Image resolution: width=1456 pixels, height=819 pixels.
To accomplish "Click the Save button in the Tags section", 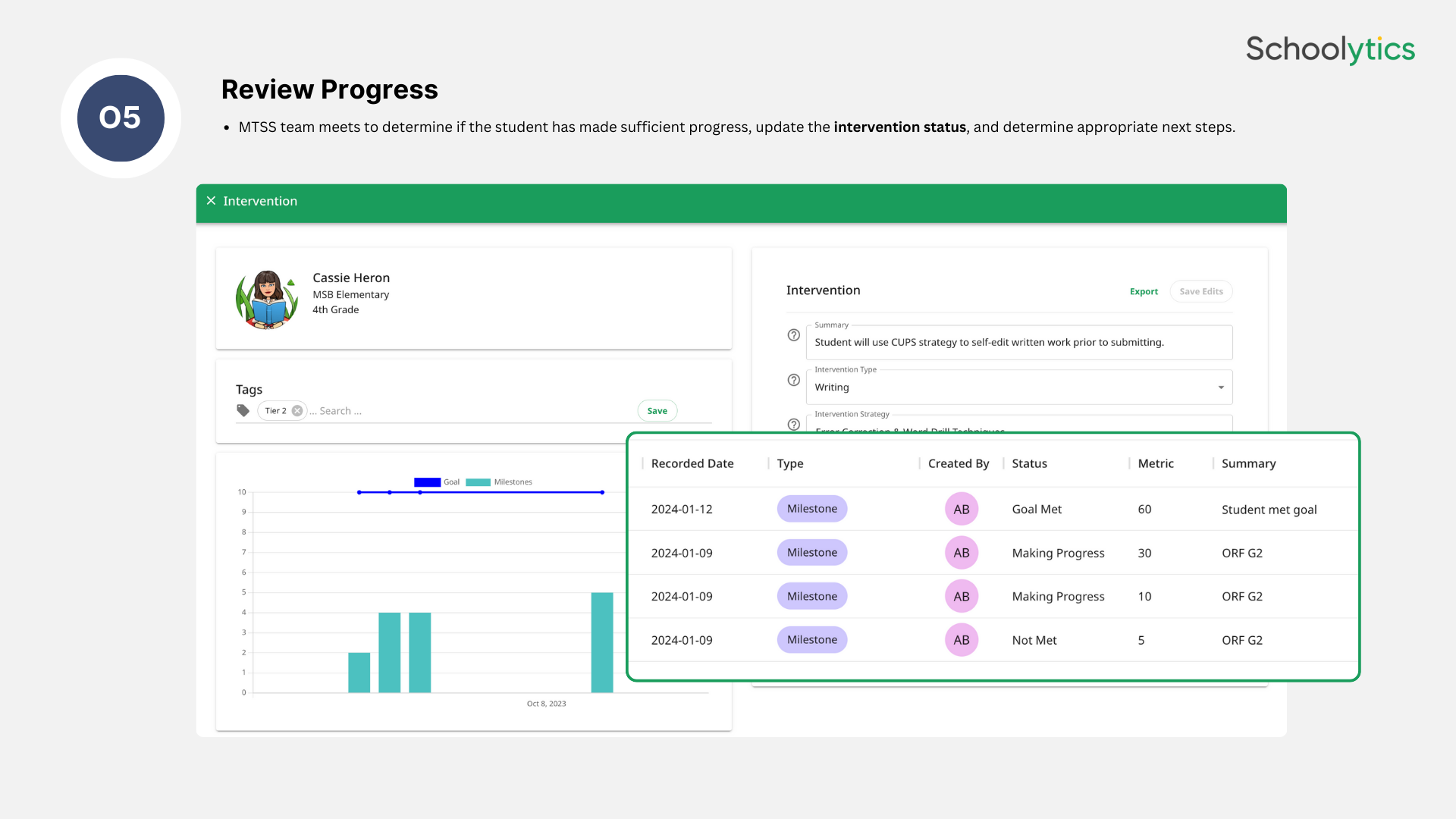I will click(x=657, y=410).
